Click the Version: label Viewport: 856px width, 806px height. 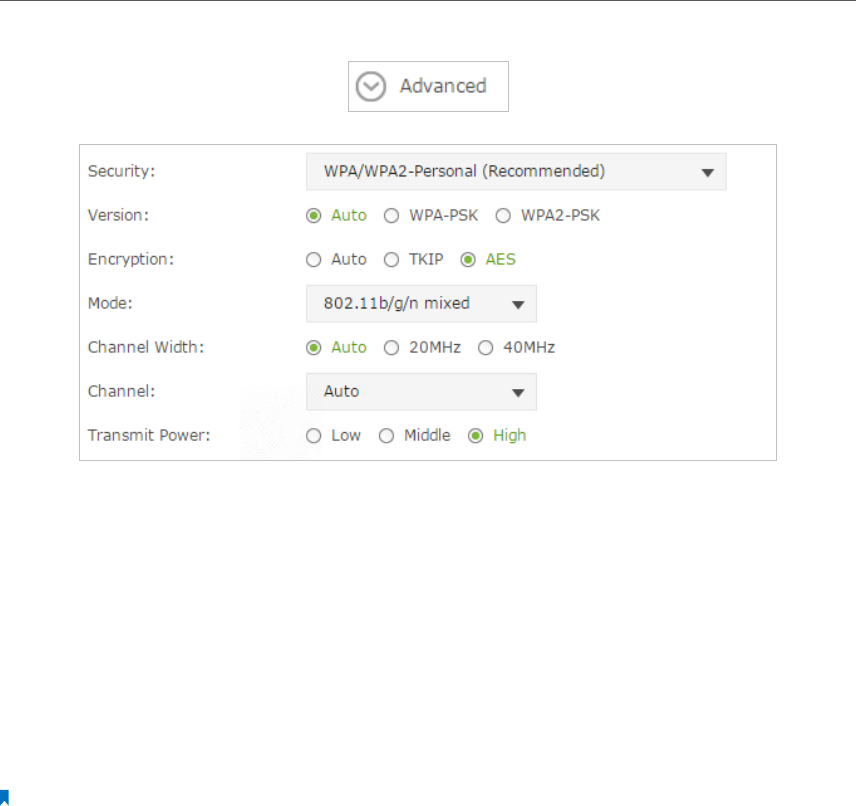click(118, 216)
